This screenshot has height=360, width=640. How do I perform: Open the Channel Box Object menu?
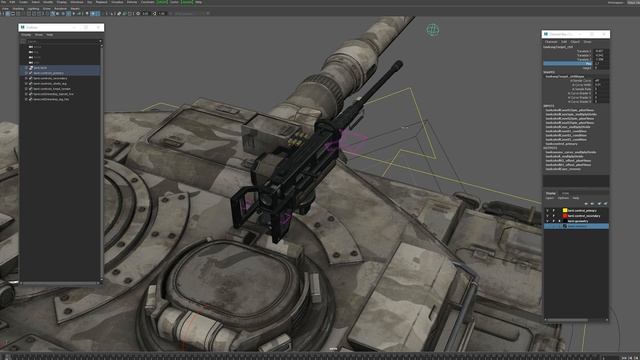tap(575, 42)
